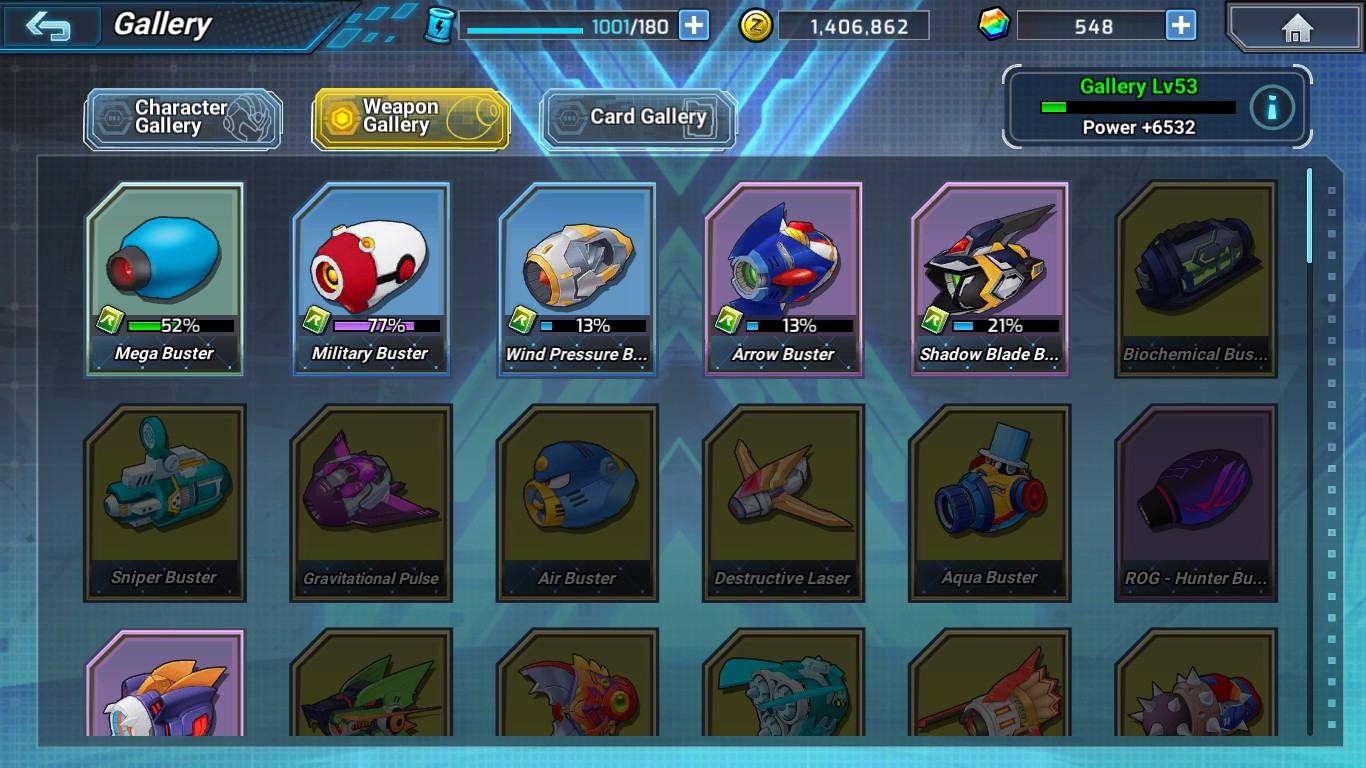Open the Card Gallery tab
The height and width of the screenshot is (768, 1366).
click(639, 118)
